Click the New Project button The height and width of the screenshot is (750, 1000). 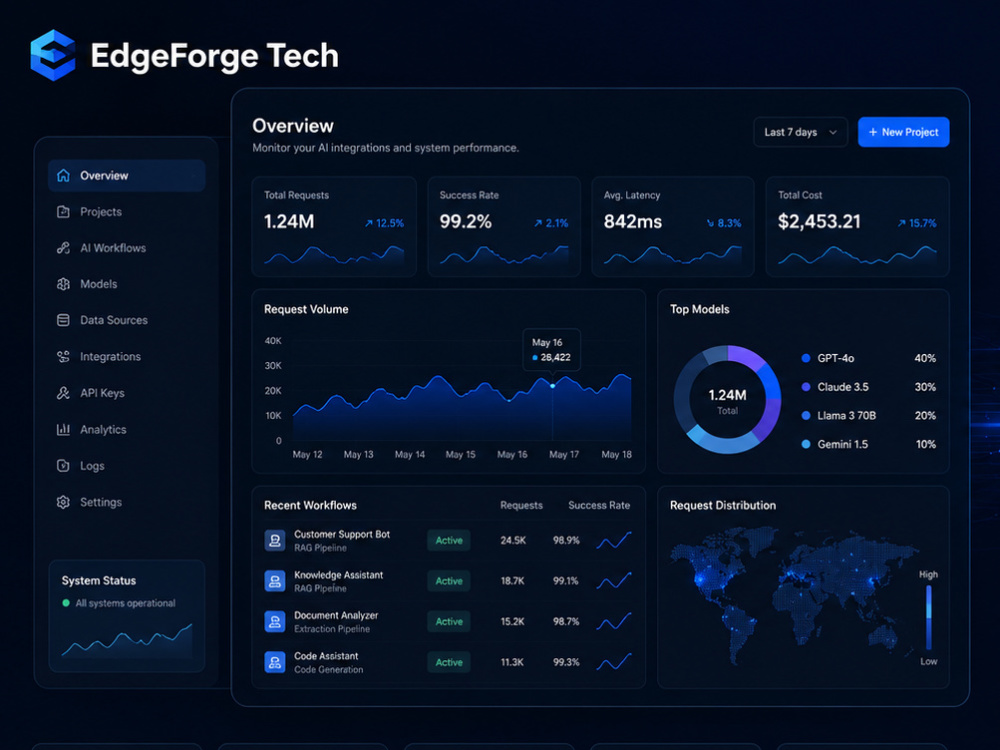pos(904,132)
